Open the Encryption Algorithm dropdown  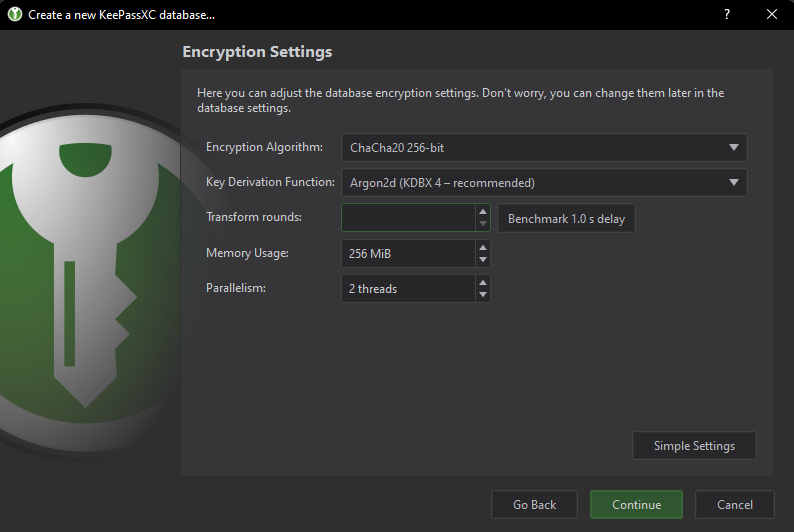(x=544, y=147)
